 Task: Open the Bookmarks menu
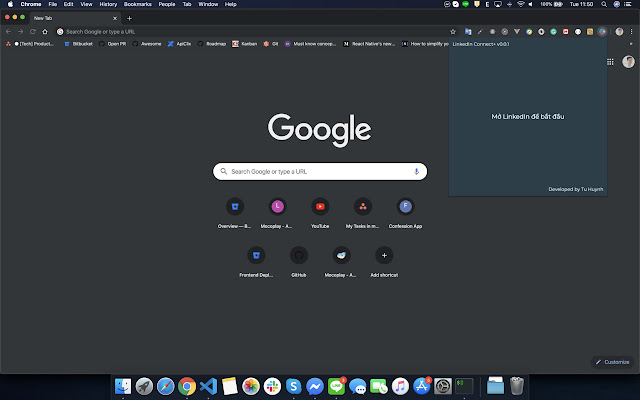click(x=138, y=4)
